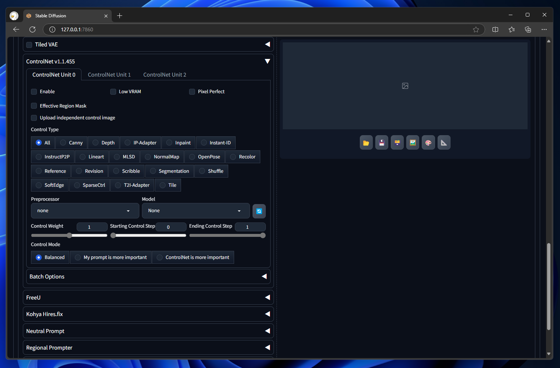Select the Stable Diffusion browser tab
This screenshot has height=368, width=560.
[x=67, y=16]
